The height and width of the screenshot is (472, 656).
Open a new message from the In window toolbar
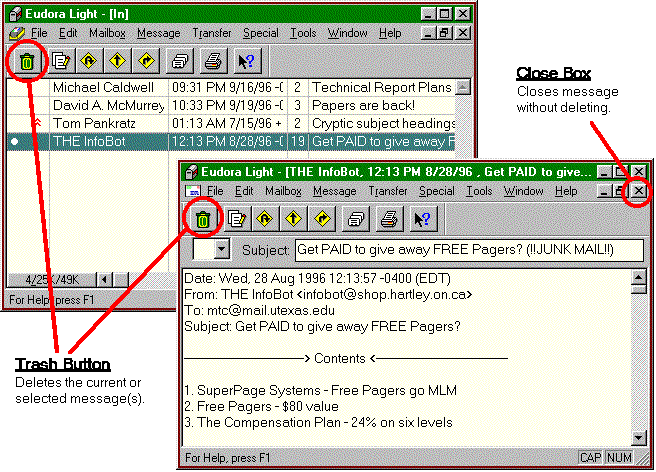pos(62,62)
